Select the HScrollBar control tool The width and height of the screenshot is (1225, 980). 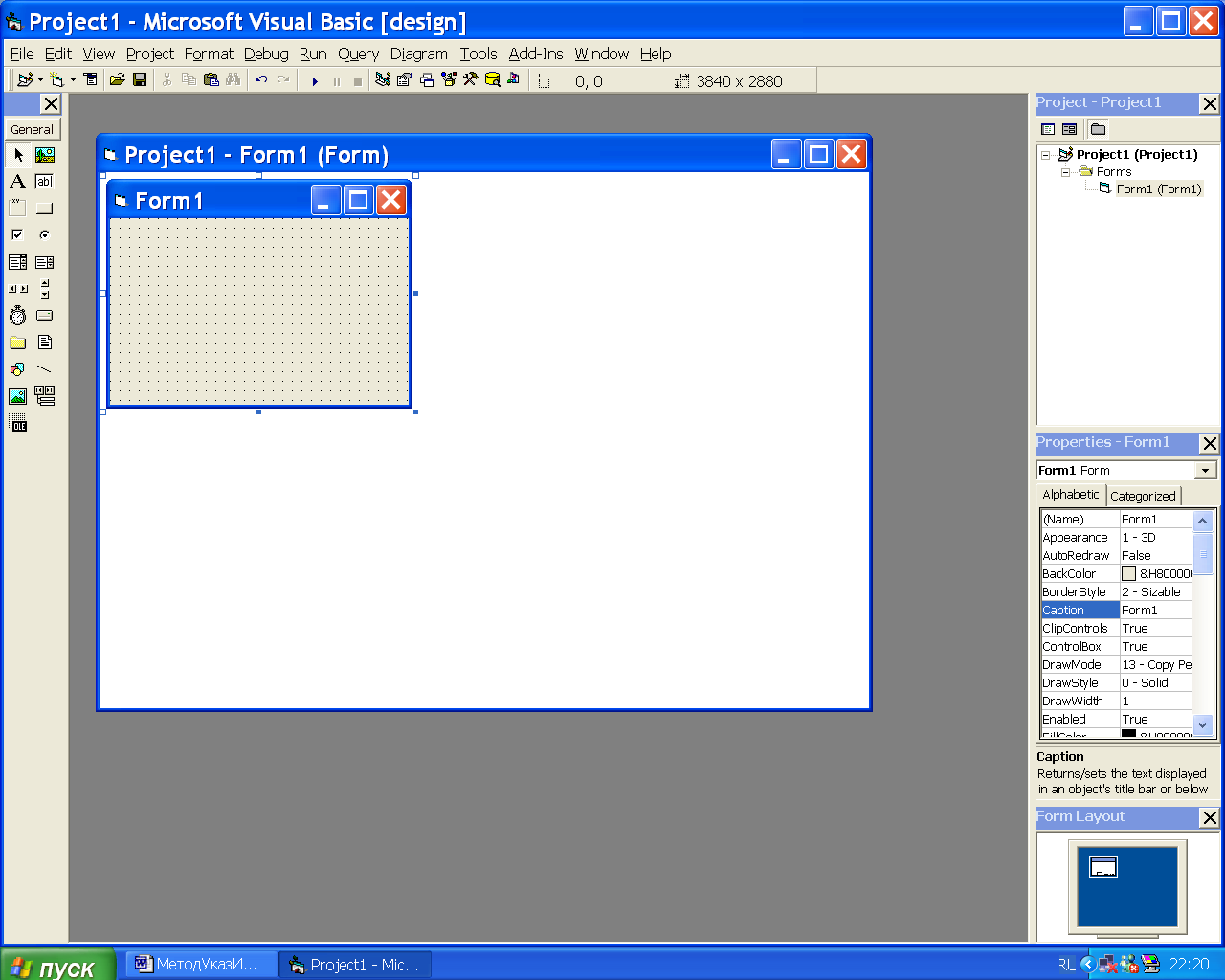pos(18,289)
